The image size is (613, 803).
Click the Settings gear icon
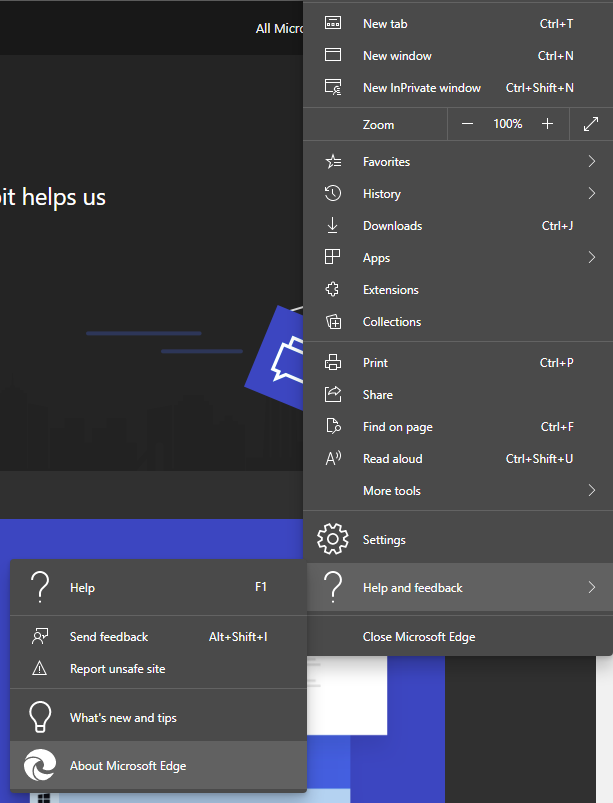coord(333,539)
